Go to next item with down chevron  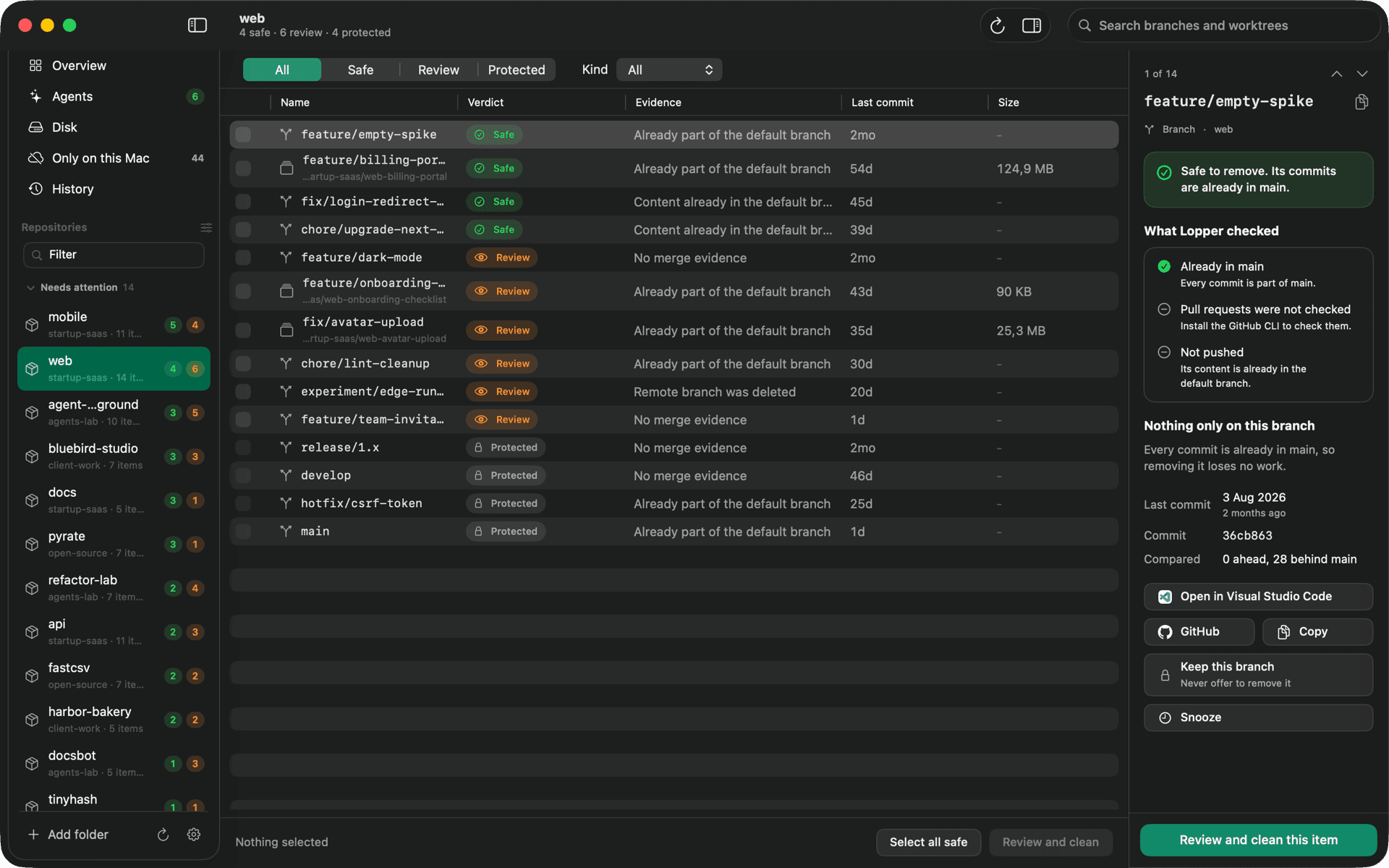(x=1362, y=74)
